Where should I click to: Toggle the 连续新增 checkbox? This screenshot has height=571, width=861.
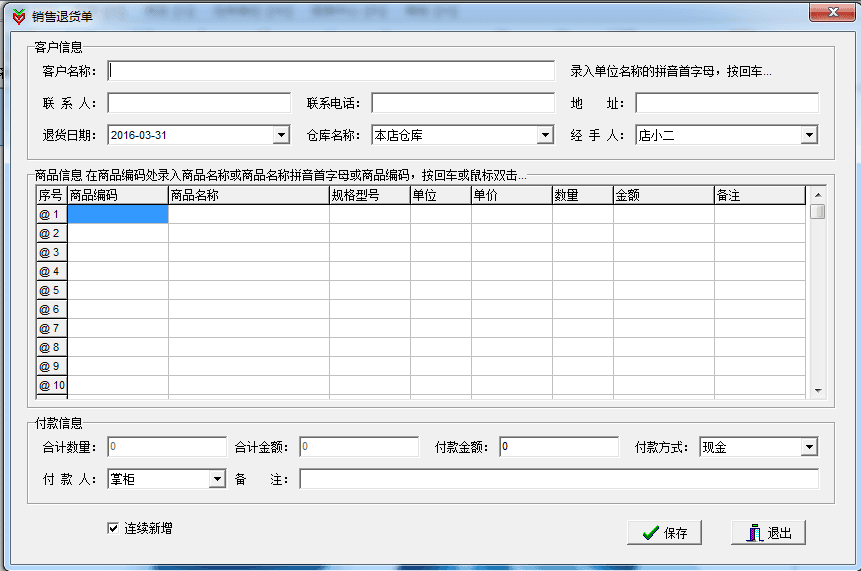click(113, 528)
